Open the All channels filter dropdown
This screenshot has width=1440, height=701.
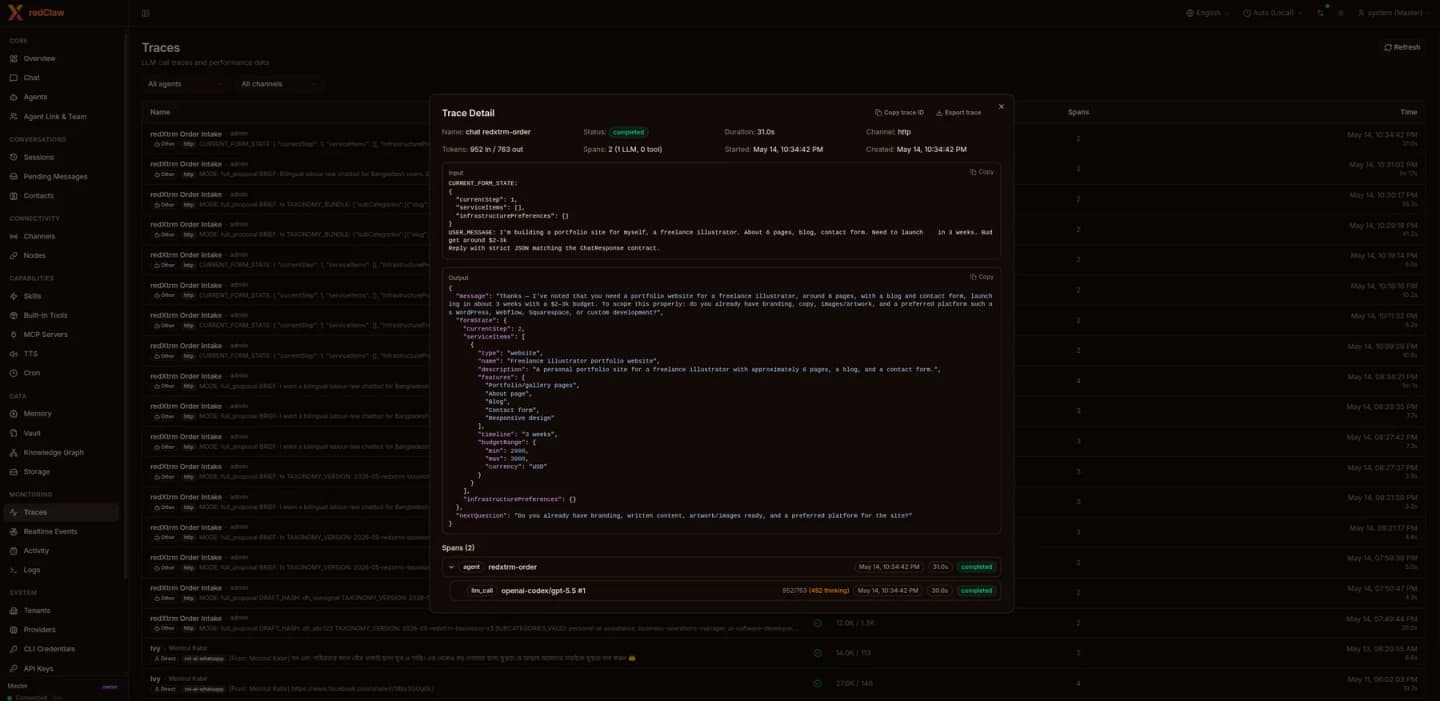point(280,84)
